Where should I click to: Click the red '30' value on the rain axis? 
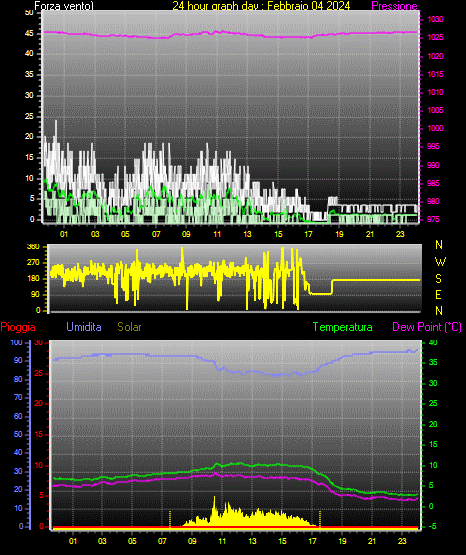39,342
